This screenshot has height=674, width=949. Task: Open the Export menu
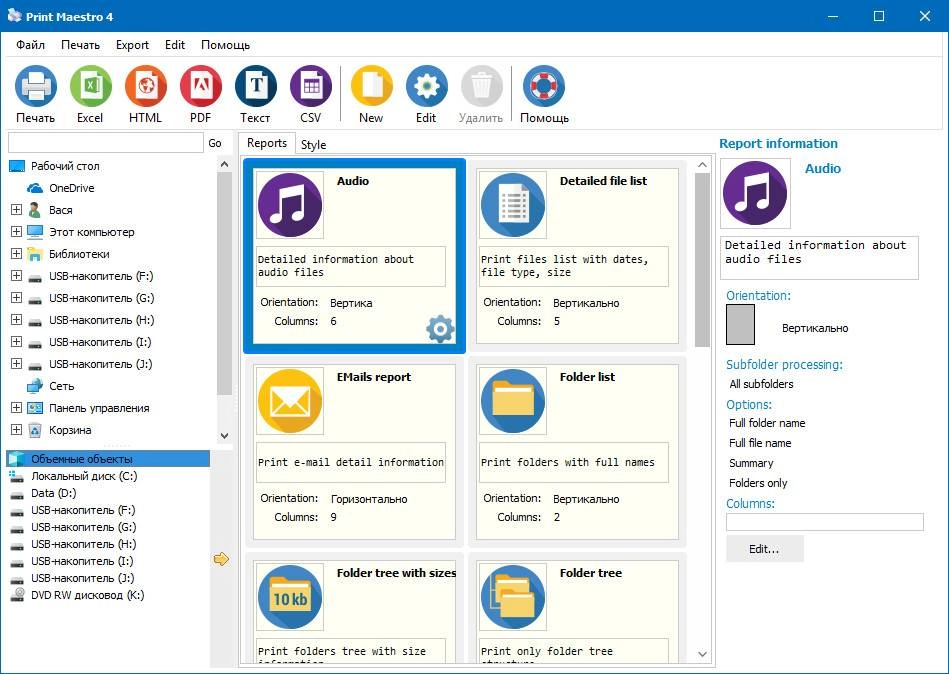(x=133, y=45)
